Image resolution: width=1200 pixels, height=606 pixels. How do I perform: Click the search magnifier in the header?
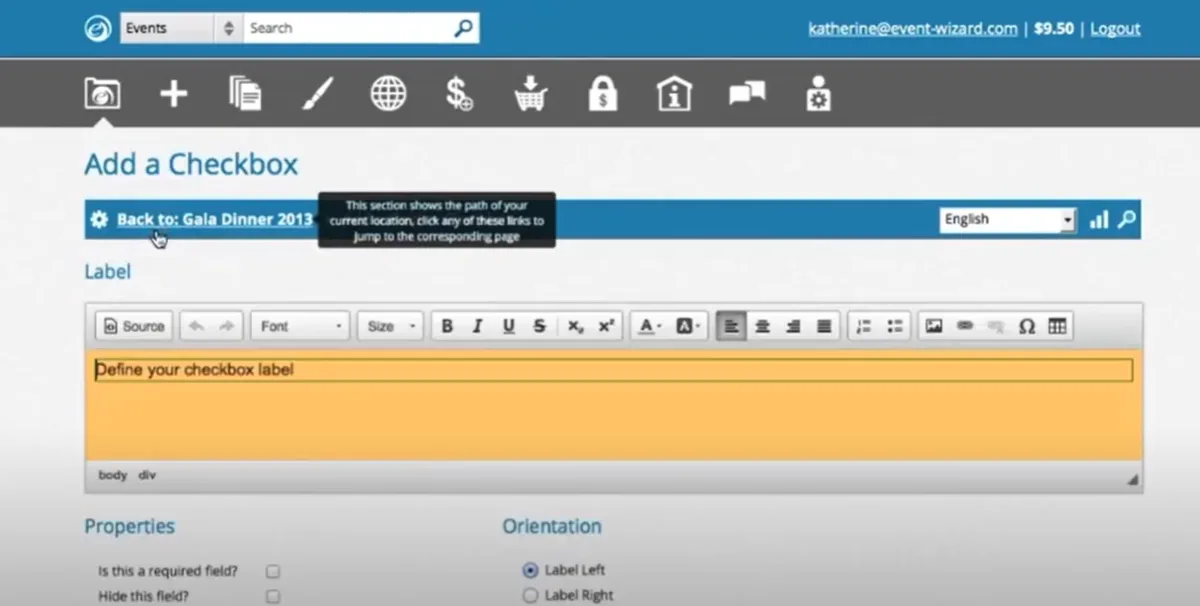(x=463, y=28)
